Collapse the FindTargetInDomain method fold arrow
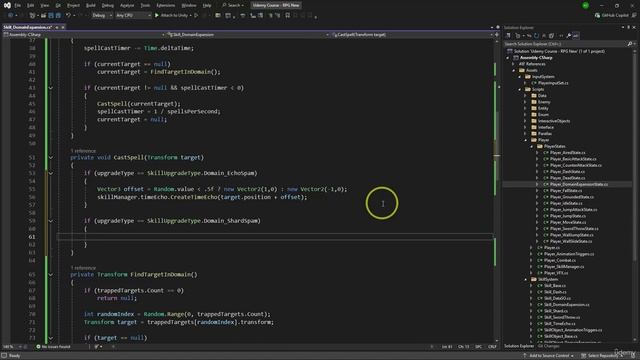Viewport: 640px width, 360px height. tap(51, 275)
